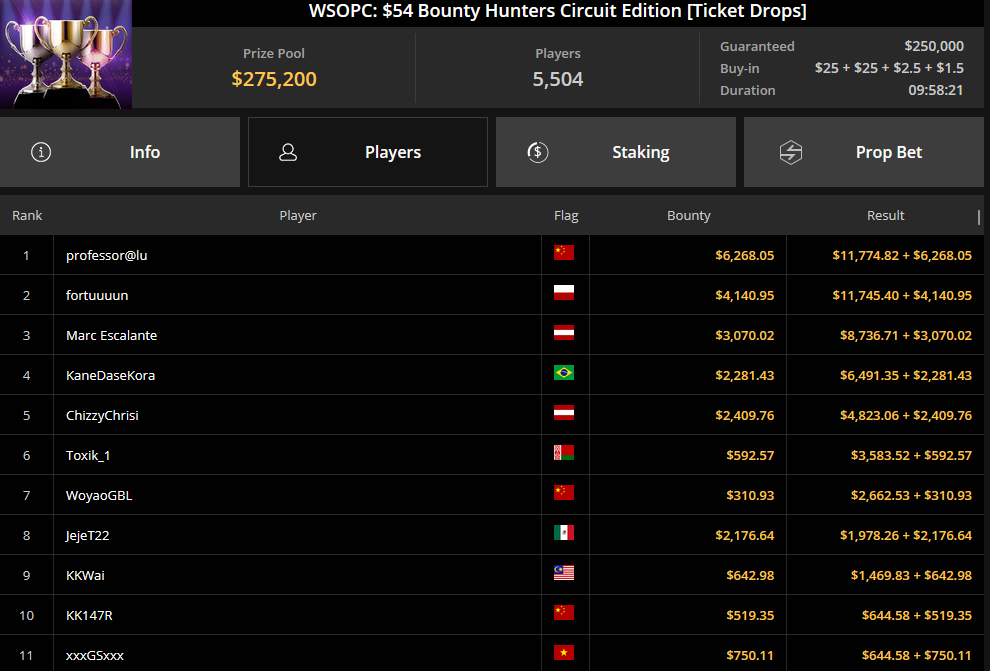Click KKWai's Malaysia flag icon

(x=564, y=573)
